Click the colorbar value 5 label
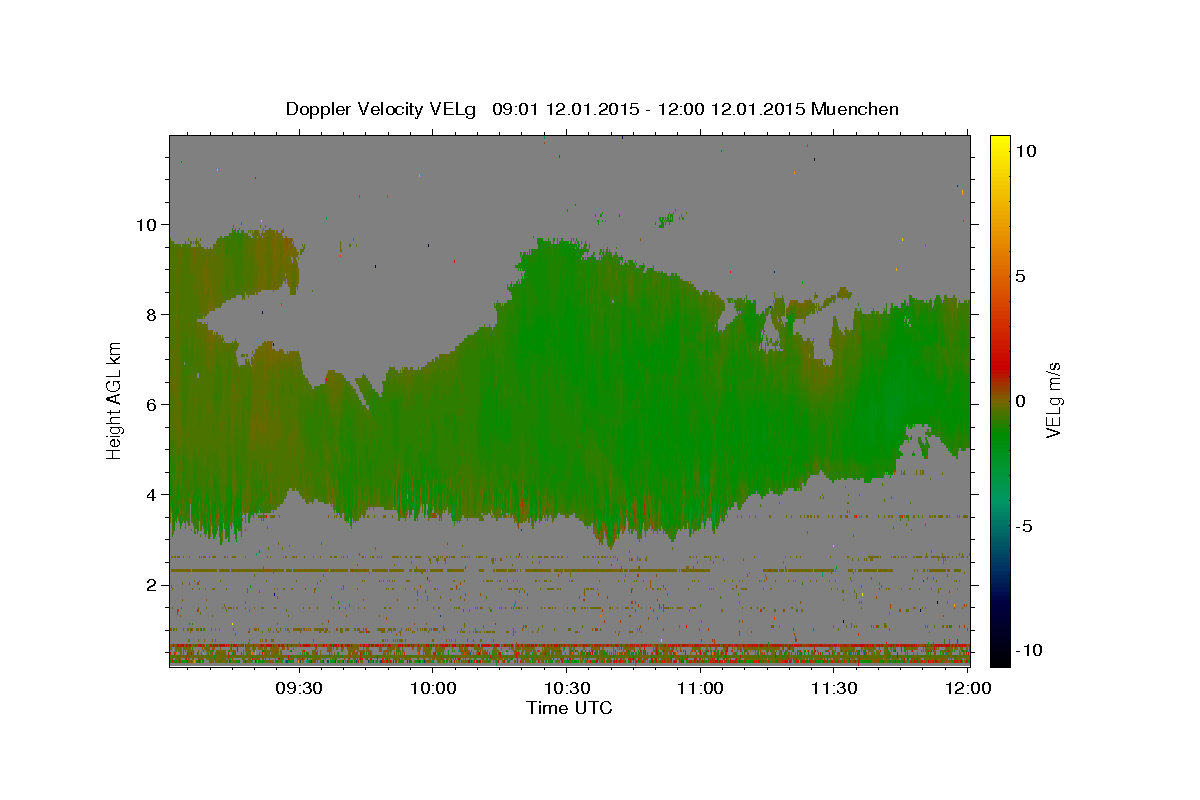The height and width of the screenshot is (800, 1200). [1021, 275]
